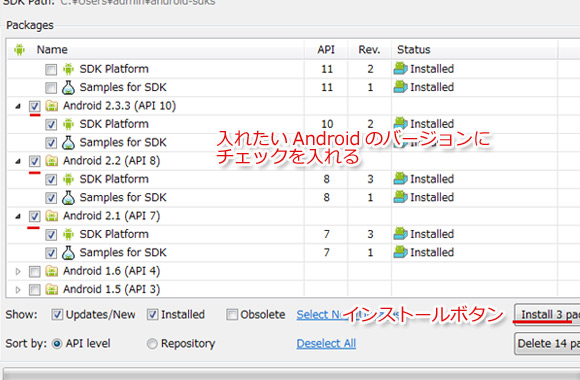Select the Android 2.1 (API 7) row label
Viewport: 580px width, 380px height.
coord(111,216)
